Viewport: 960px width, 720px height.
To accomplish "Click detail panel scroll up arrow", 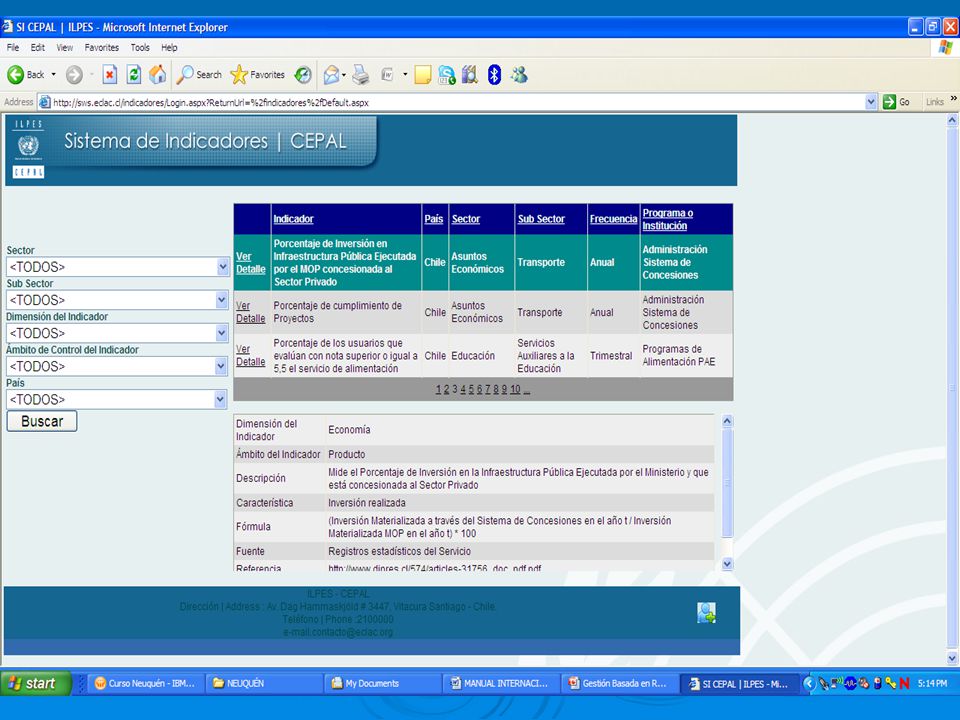I will 727,421.
